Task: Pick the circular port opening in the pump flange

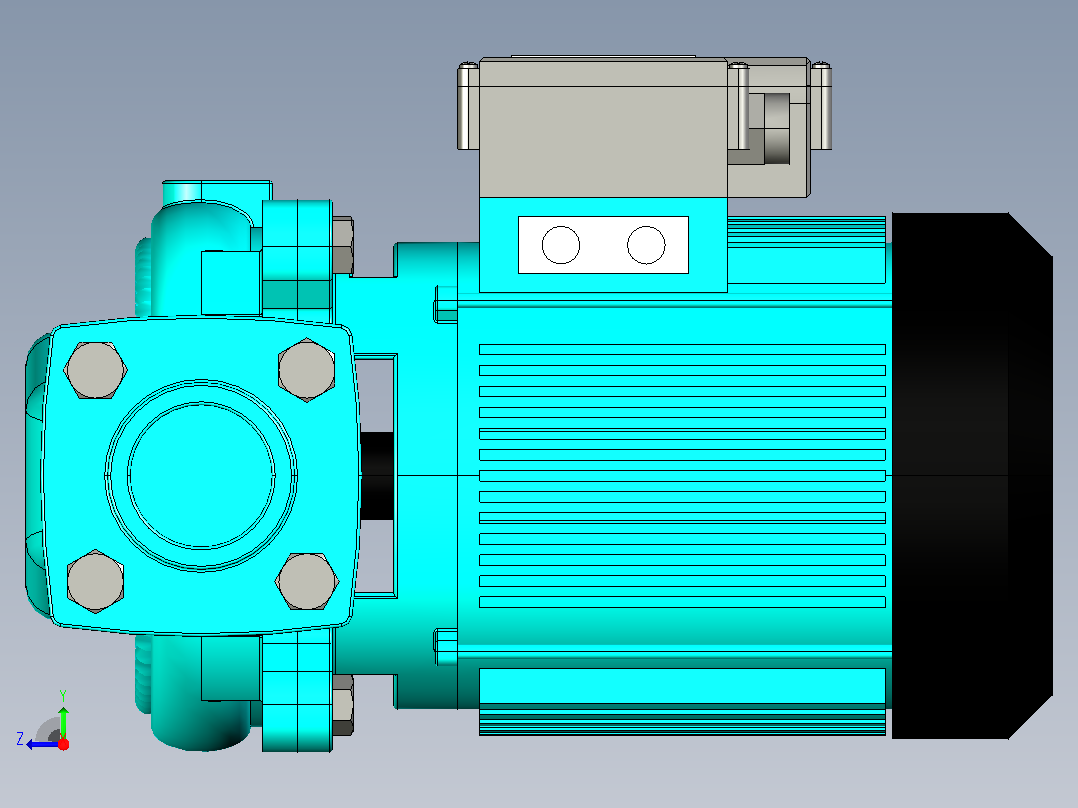Action: 201,475
